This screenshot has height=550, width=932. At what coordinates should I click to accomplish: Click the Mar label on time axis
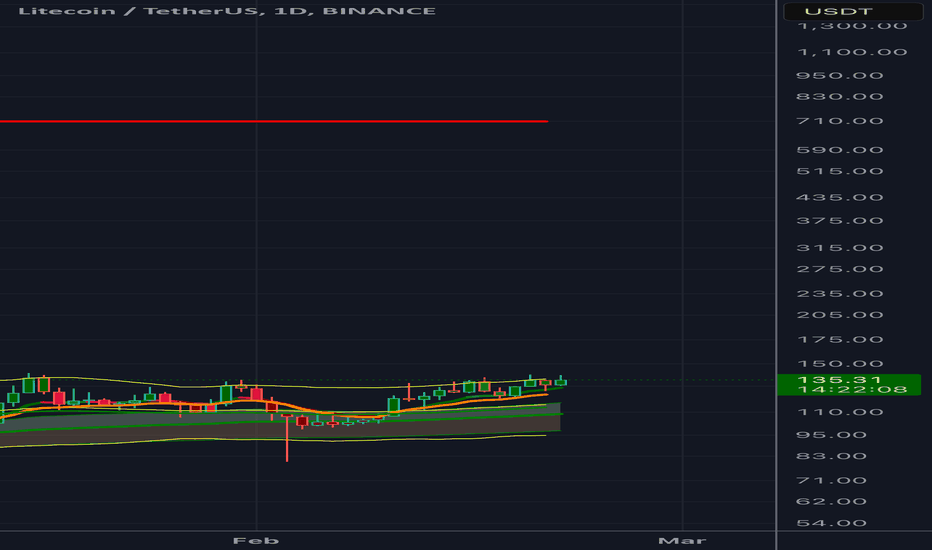[x=682, y=540]
